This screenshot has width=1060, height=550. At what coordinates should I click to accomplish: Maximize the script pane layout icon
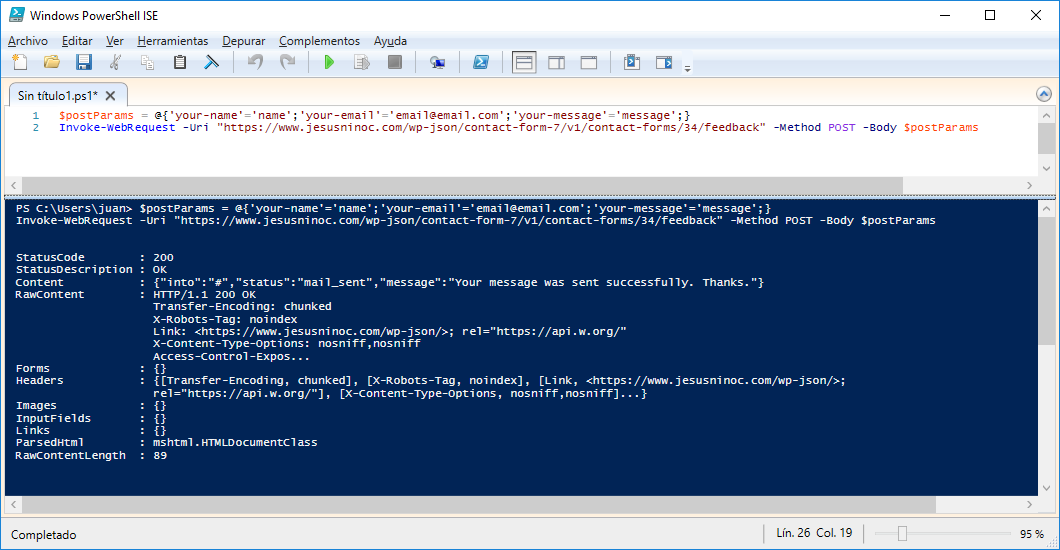point(589,63)
